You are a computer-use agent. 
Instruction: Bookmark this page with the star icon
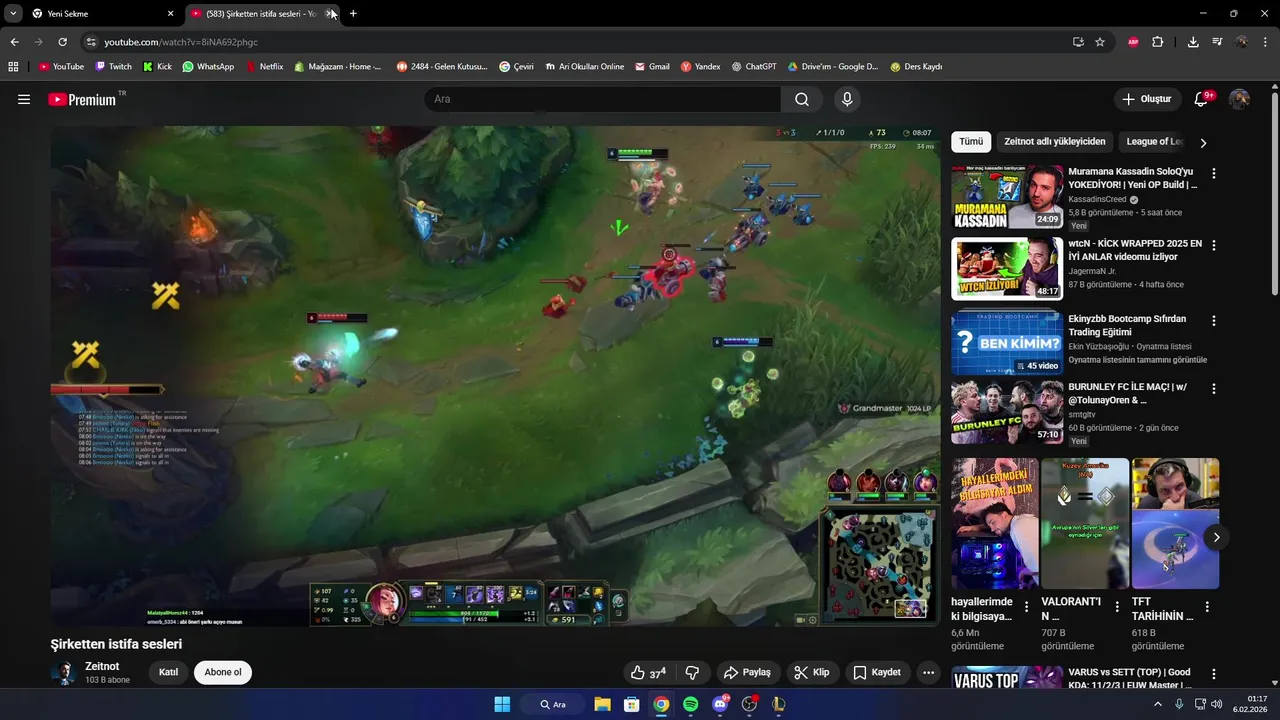tap(1100, 42)
